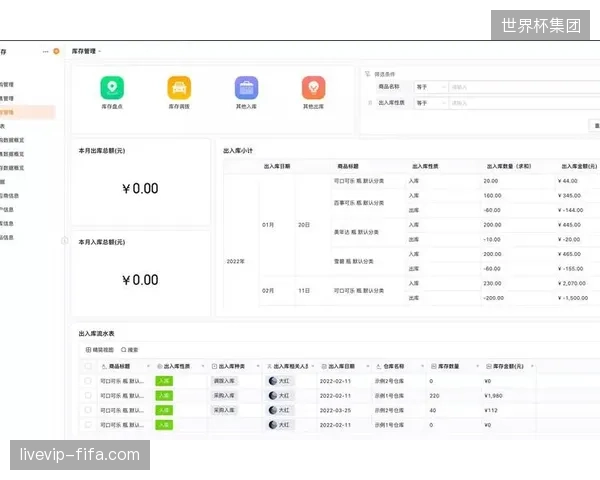
Task: Click the small icon left of 出入库性质 filter
Action: coord(370,103)
